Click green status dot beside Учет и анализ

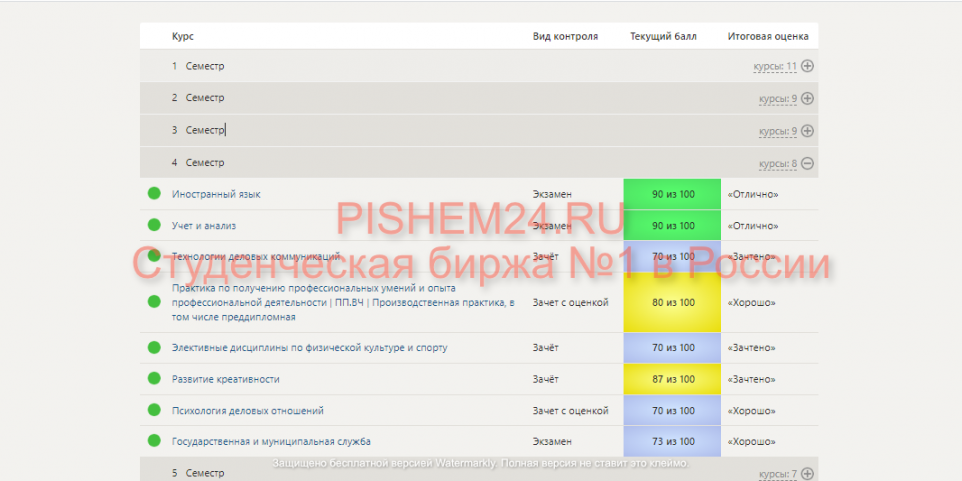154,225
